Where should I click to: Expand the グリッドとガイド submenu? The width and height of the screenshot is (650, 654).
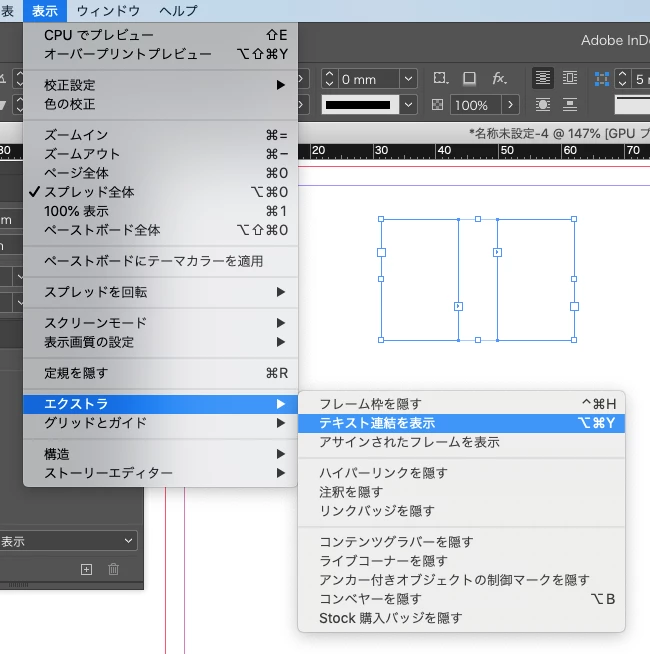(x=161, y=423)
